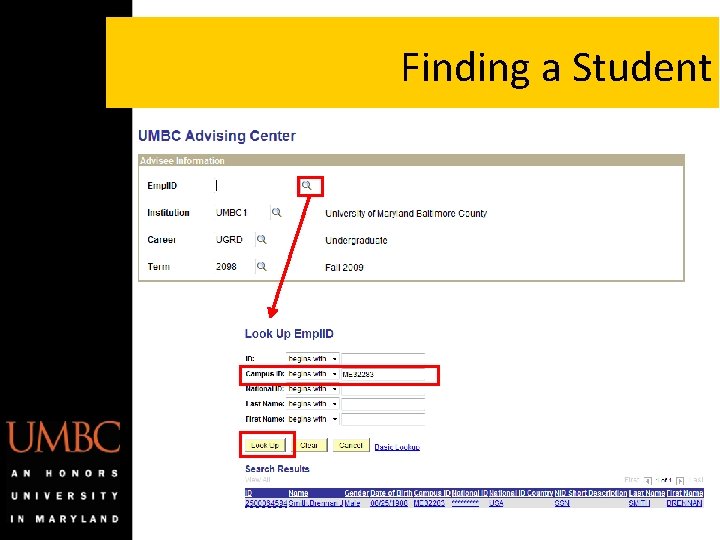The height and width of the screenshot is (540, 720).
Task: Open the Basic Lookup link
Action: pyautogui.click(x=397, y=447)
